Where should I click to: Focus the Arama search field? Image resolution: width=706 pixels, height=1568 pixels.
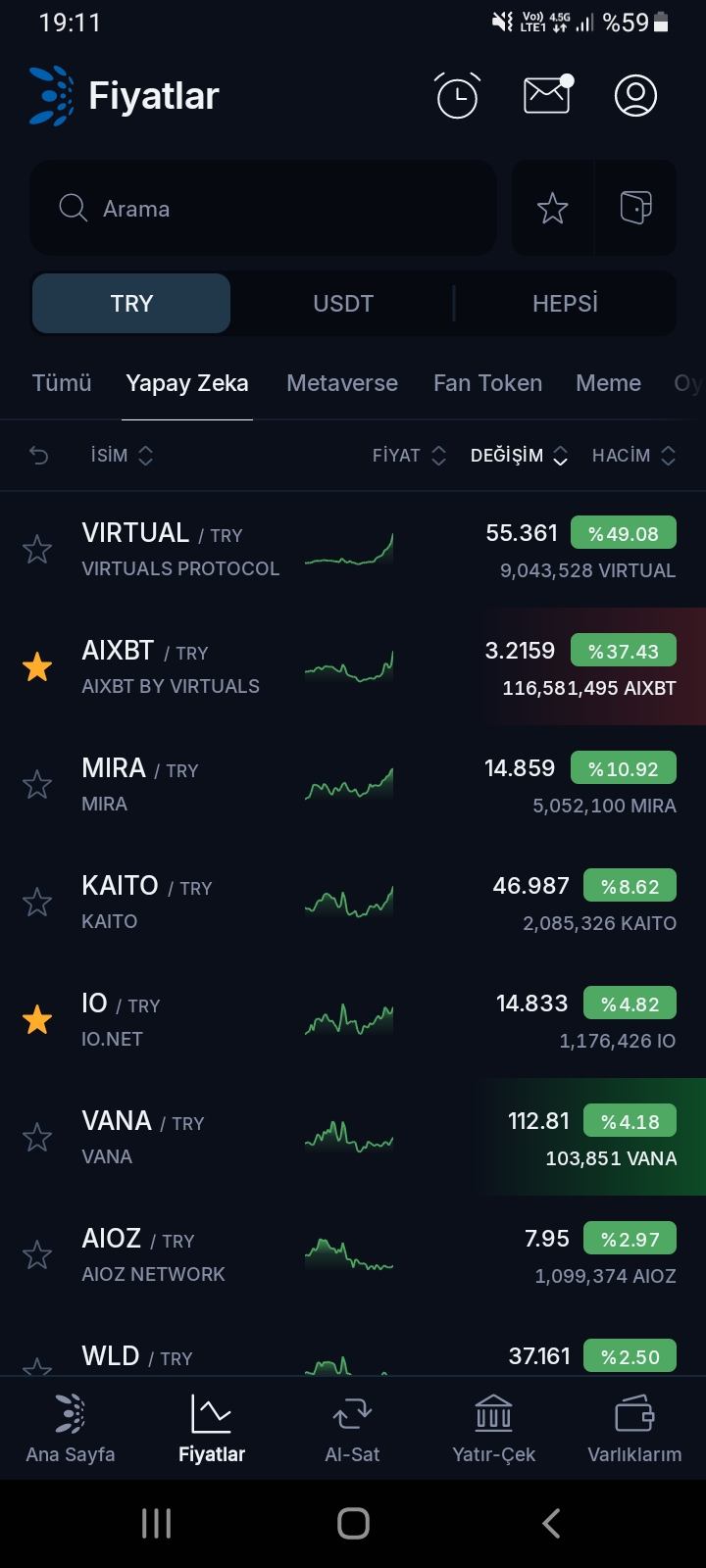point(265,208)
